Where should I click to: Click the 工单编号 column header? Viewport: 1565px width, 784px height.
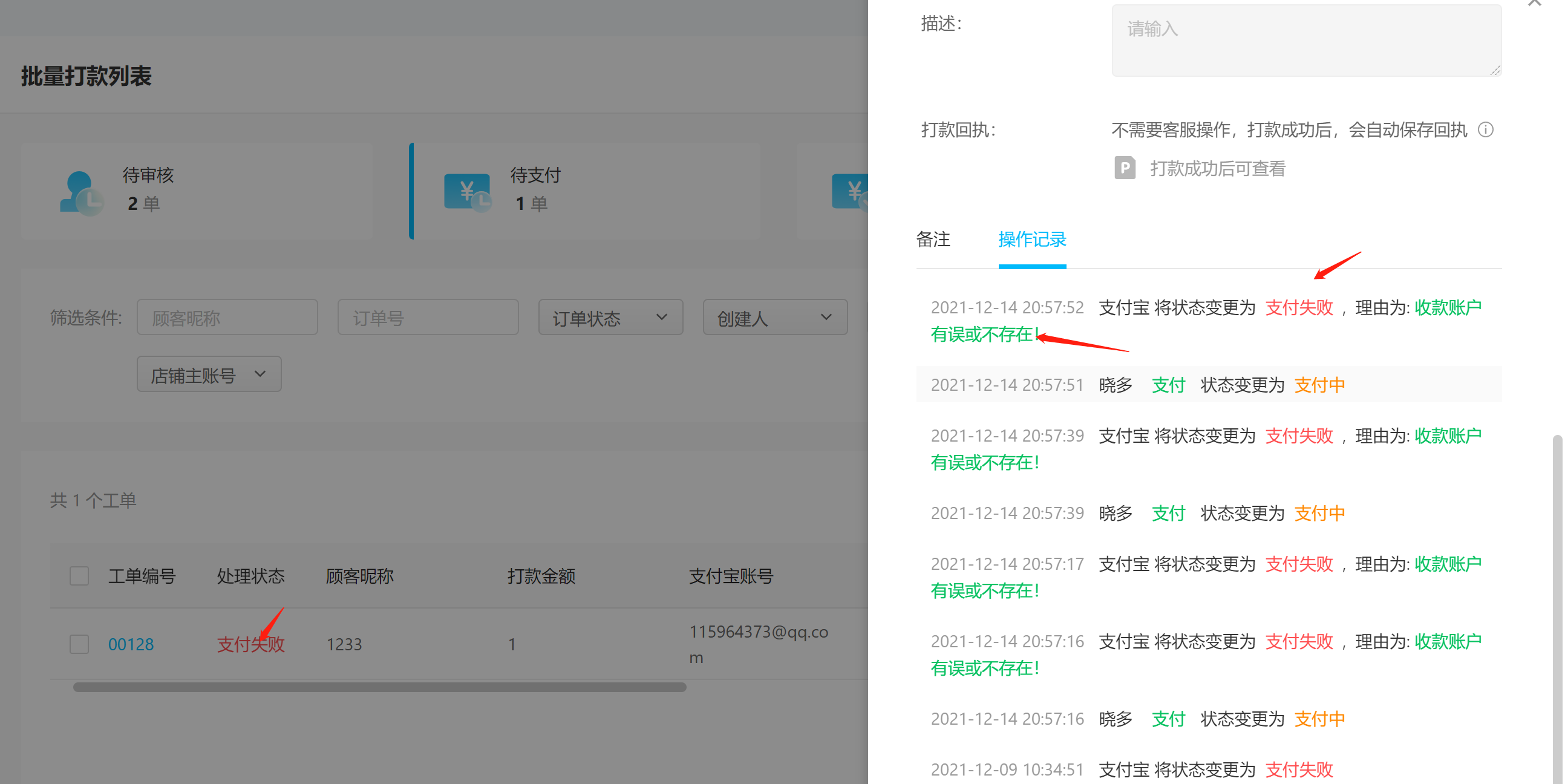pos(142,576)
